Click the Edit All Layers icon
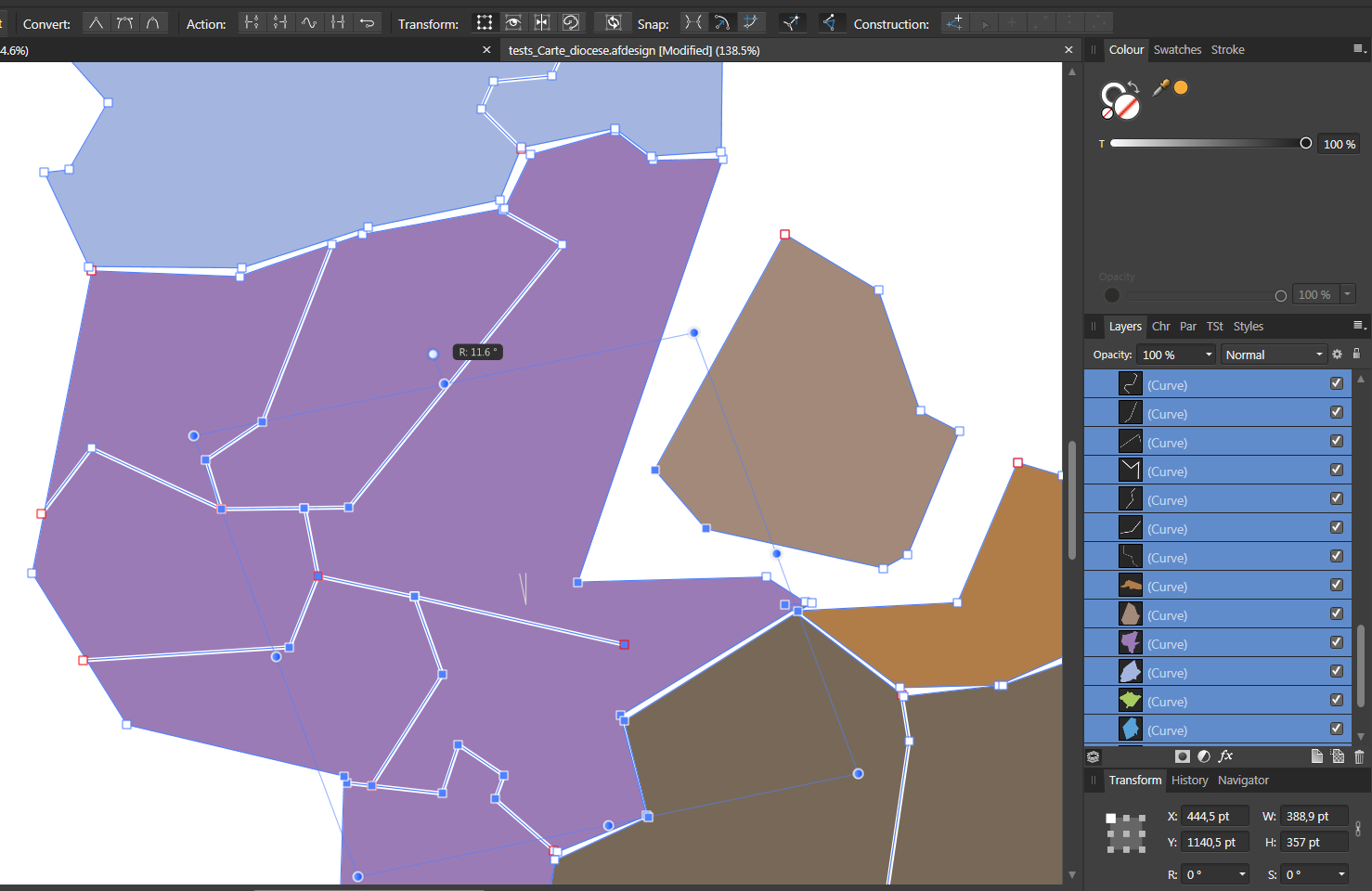The width and height of the screenshot is (1372, 891). [x=1094, y=756]
